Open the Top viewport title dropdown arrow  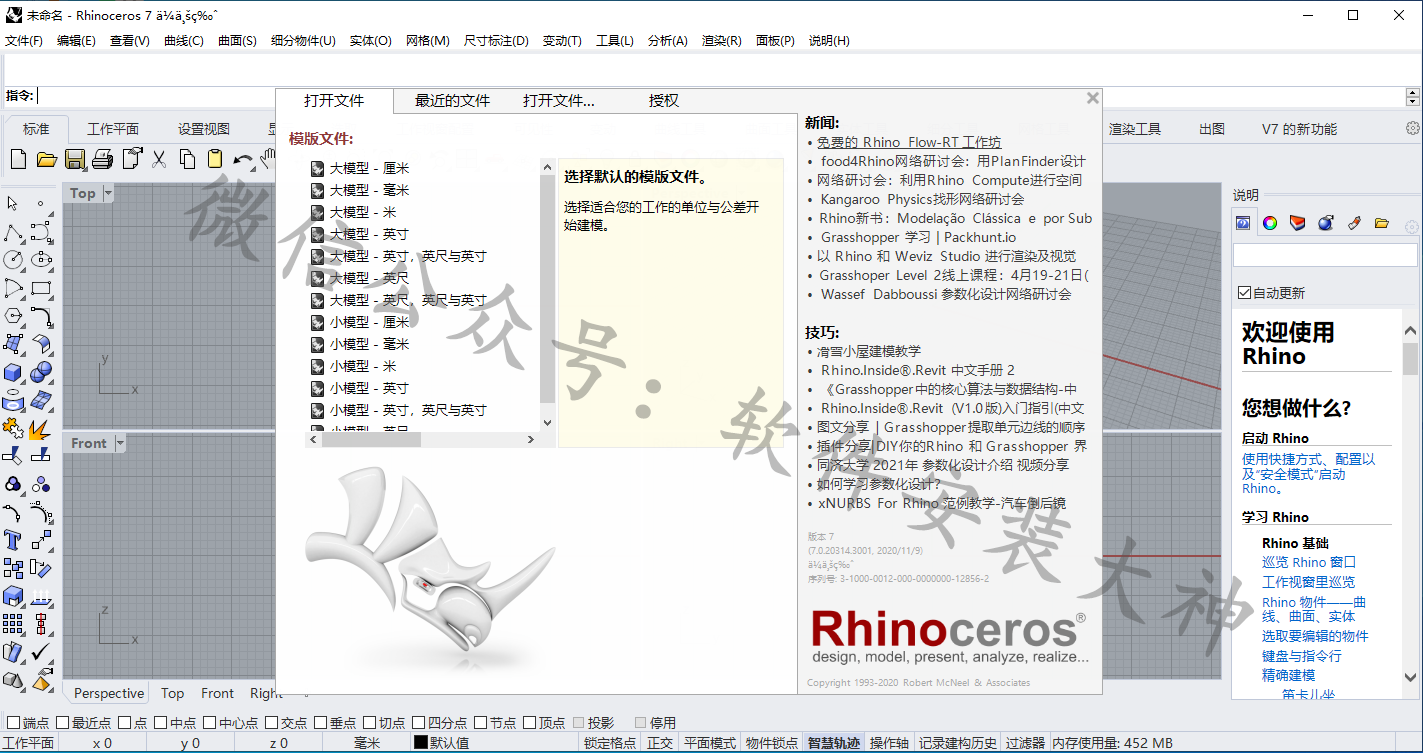pos(107,193)
